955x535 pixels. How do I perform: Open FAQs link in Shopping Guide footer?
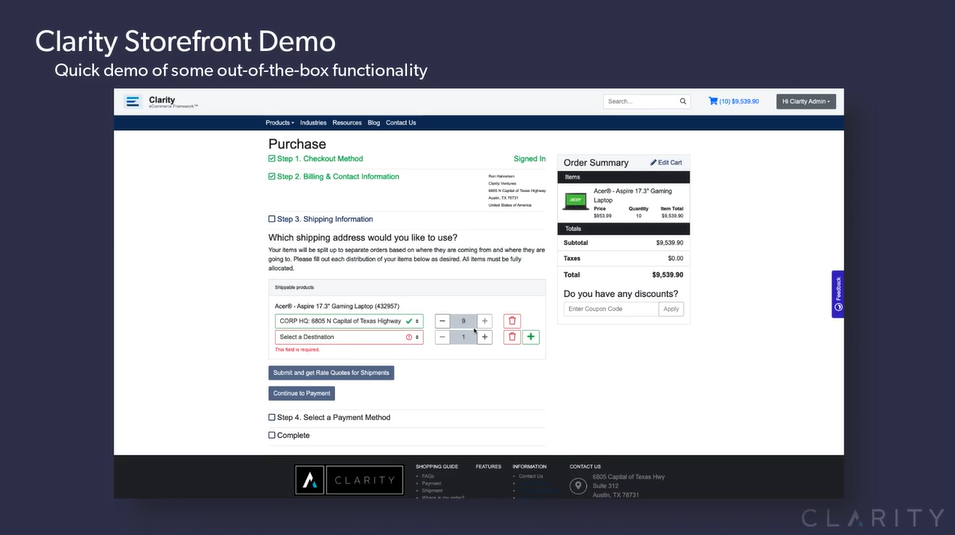point(428,477)
